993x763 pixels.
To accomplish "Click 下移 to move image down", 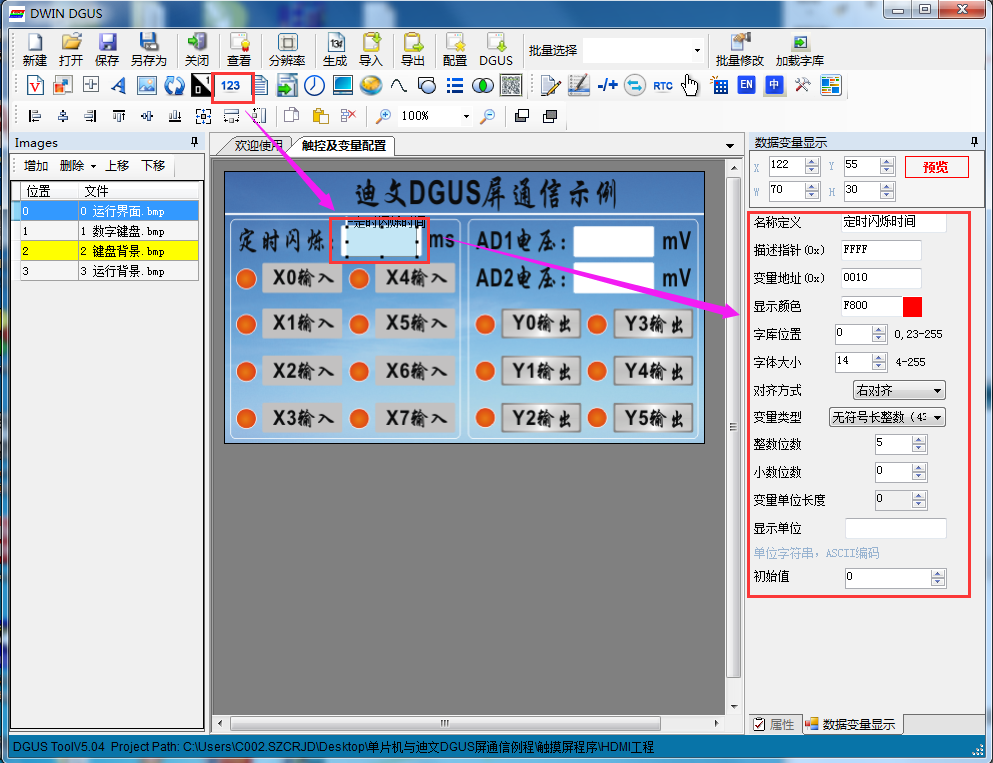I will pos(153,166).
